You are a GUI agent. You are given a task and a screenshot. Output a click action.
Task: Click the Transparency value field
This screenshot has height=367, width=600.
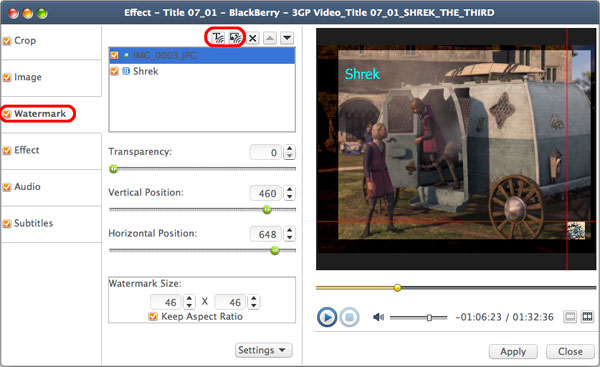[266, 152]
